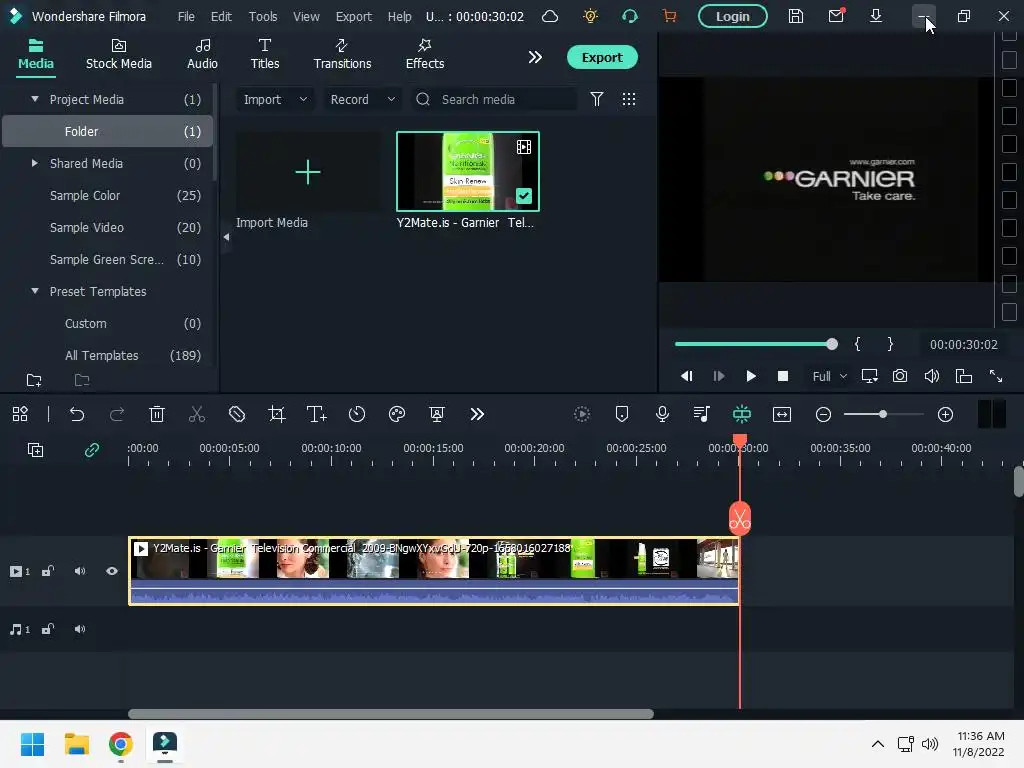The width and height of the screenshot is (1024, 768).
Task: Expand more timeline tools with the double chevron
Action: [477, 414]
